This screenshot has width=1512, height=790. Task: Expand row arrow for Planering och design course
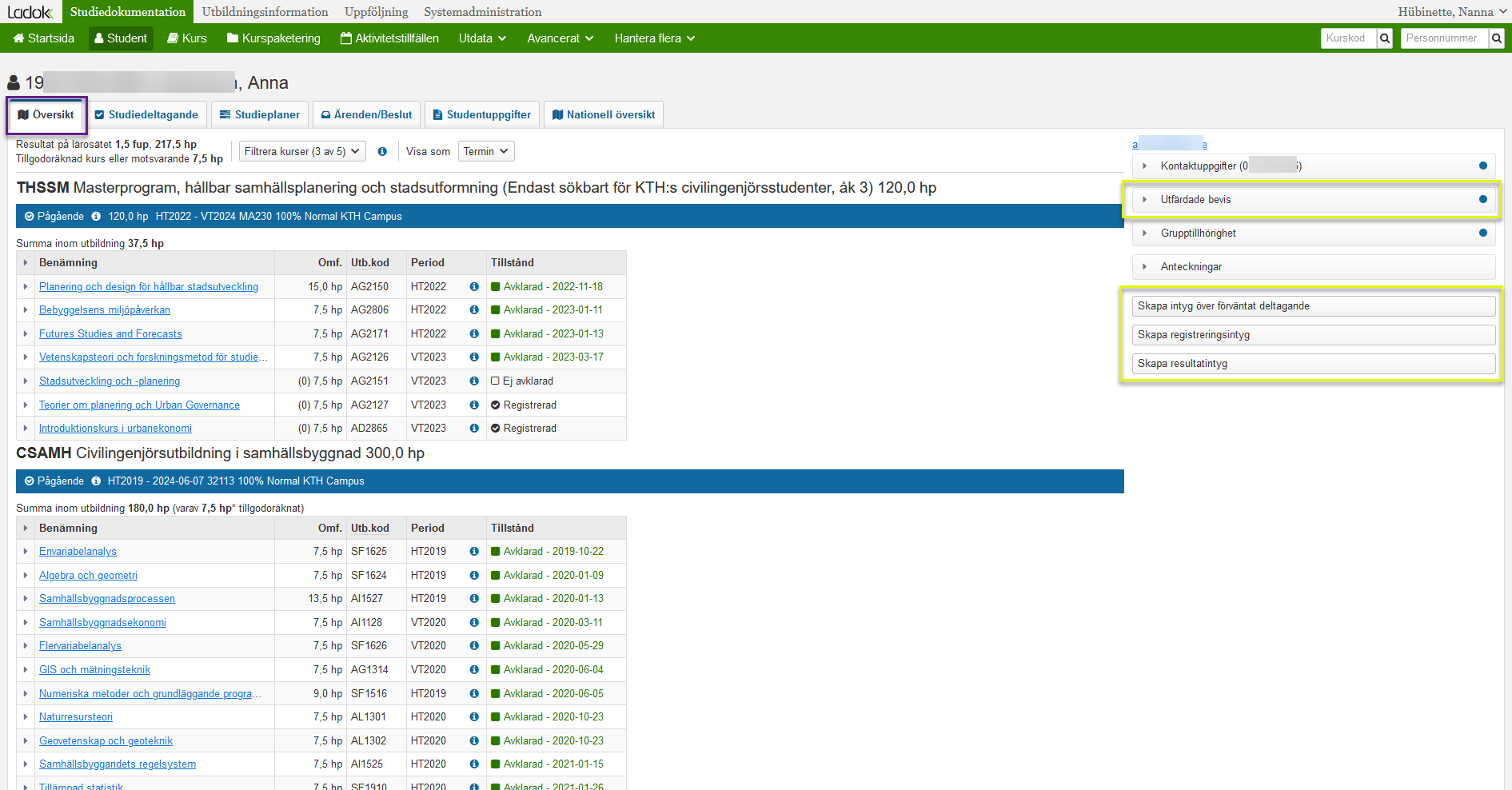(26, 286)
